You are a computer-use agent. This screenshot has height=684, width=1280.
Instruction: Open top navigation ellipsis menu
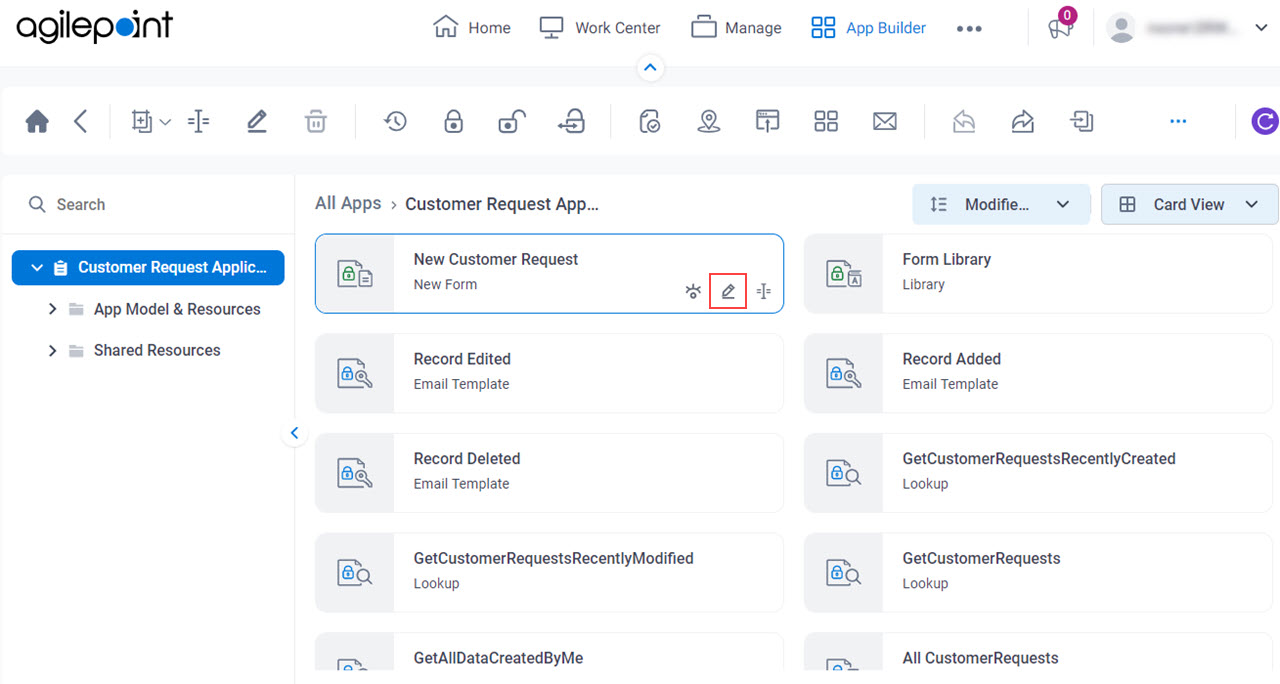click(969, 29)
